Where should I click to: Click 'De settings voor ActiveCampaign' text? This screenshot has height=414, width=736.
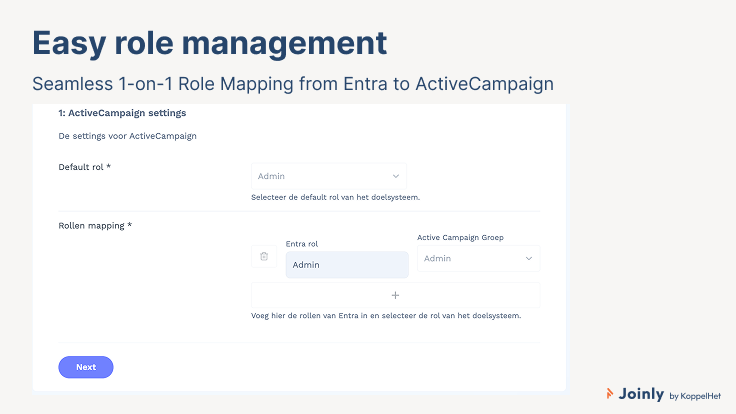pos(127,136)
